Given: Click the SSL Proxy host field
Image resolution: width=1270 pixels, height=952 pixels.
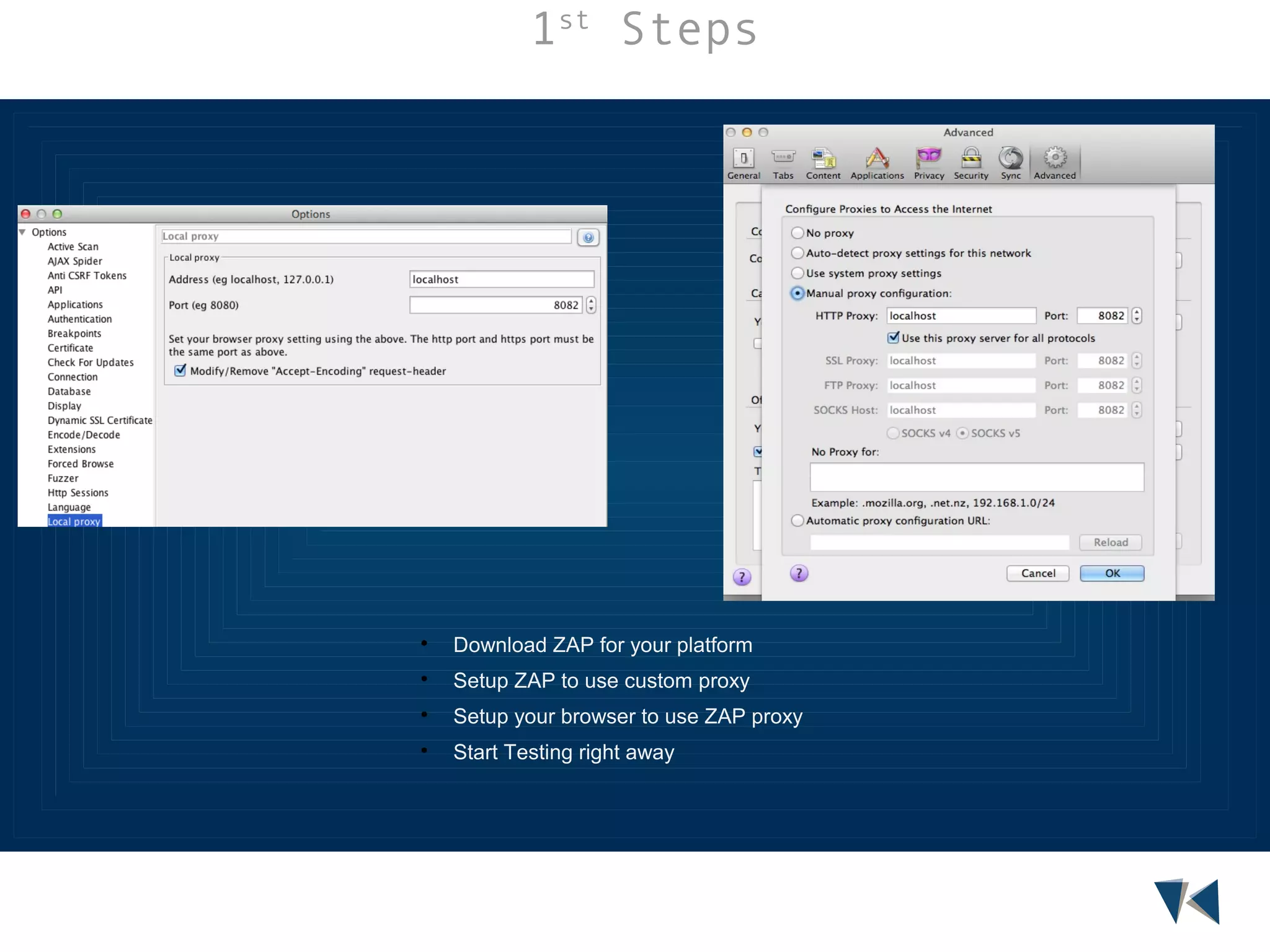Looking at the screenshot, I should point(961,361).
